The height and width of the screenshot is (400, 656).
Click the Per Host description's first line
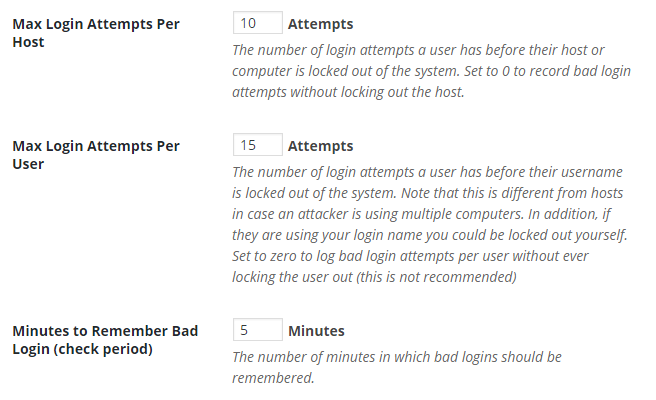tap(418, 50)
